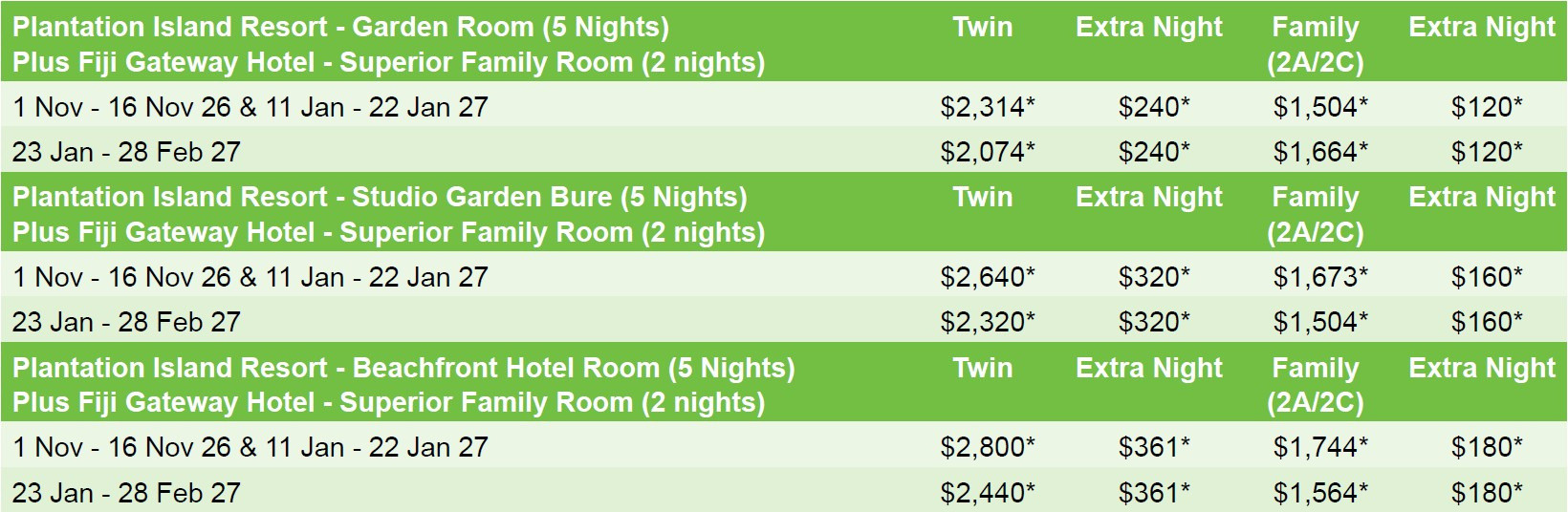Pick the $2,640 Twin price cell
1568x512 pixels.
coord(987,277)
